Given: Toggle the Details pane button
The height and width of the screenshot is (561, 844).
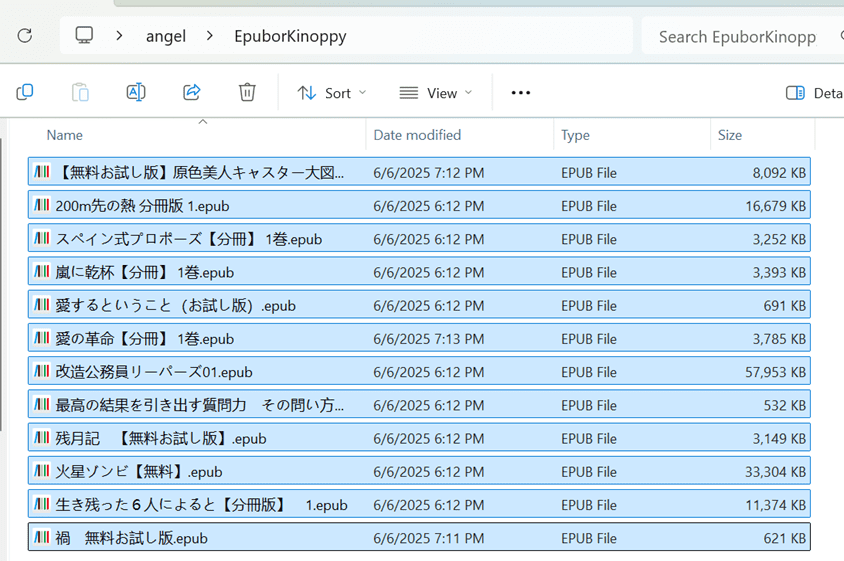Looking at the screenshot, I should coord(813,93).
